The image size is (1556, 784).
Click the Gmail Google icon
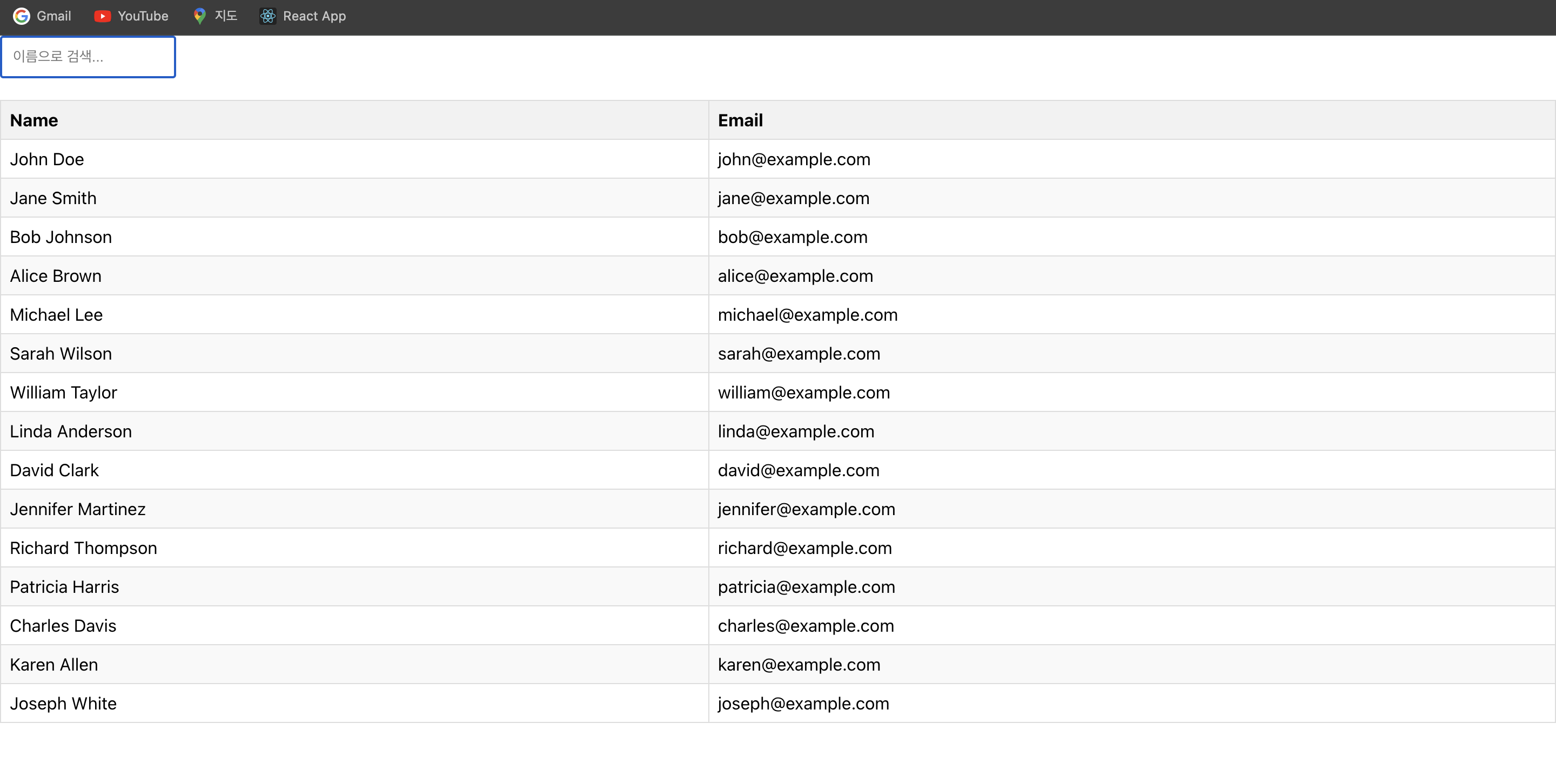(x=22, y=16)
